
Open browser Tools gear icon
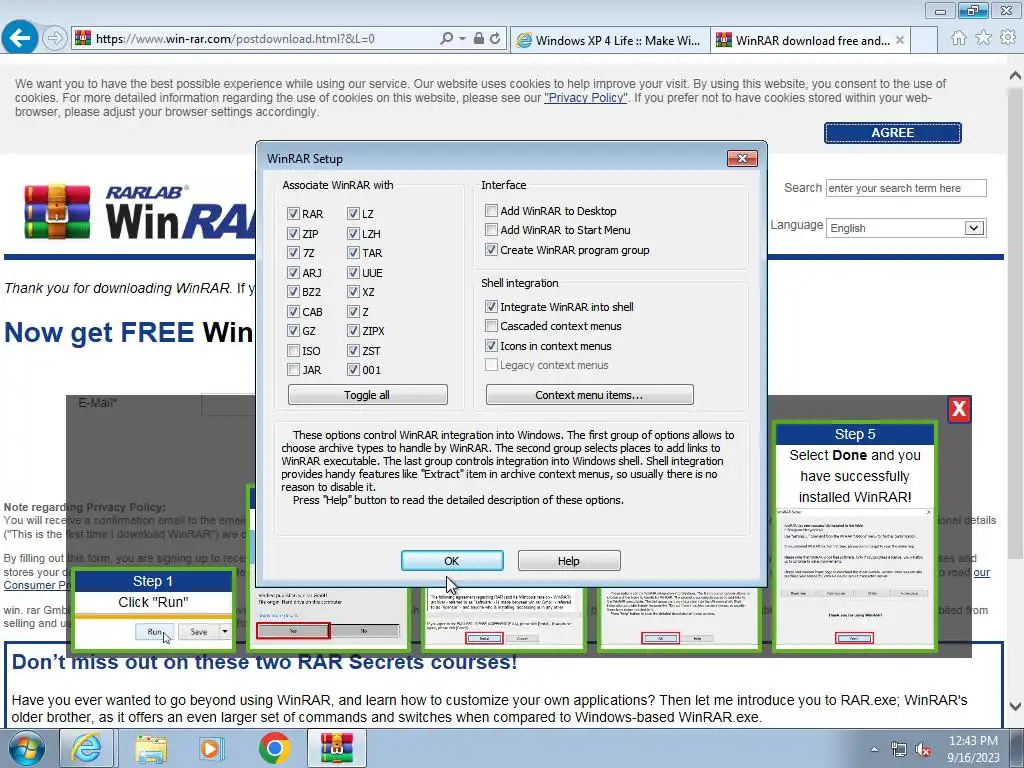1008,38
